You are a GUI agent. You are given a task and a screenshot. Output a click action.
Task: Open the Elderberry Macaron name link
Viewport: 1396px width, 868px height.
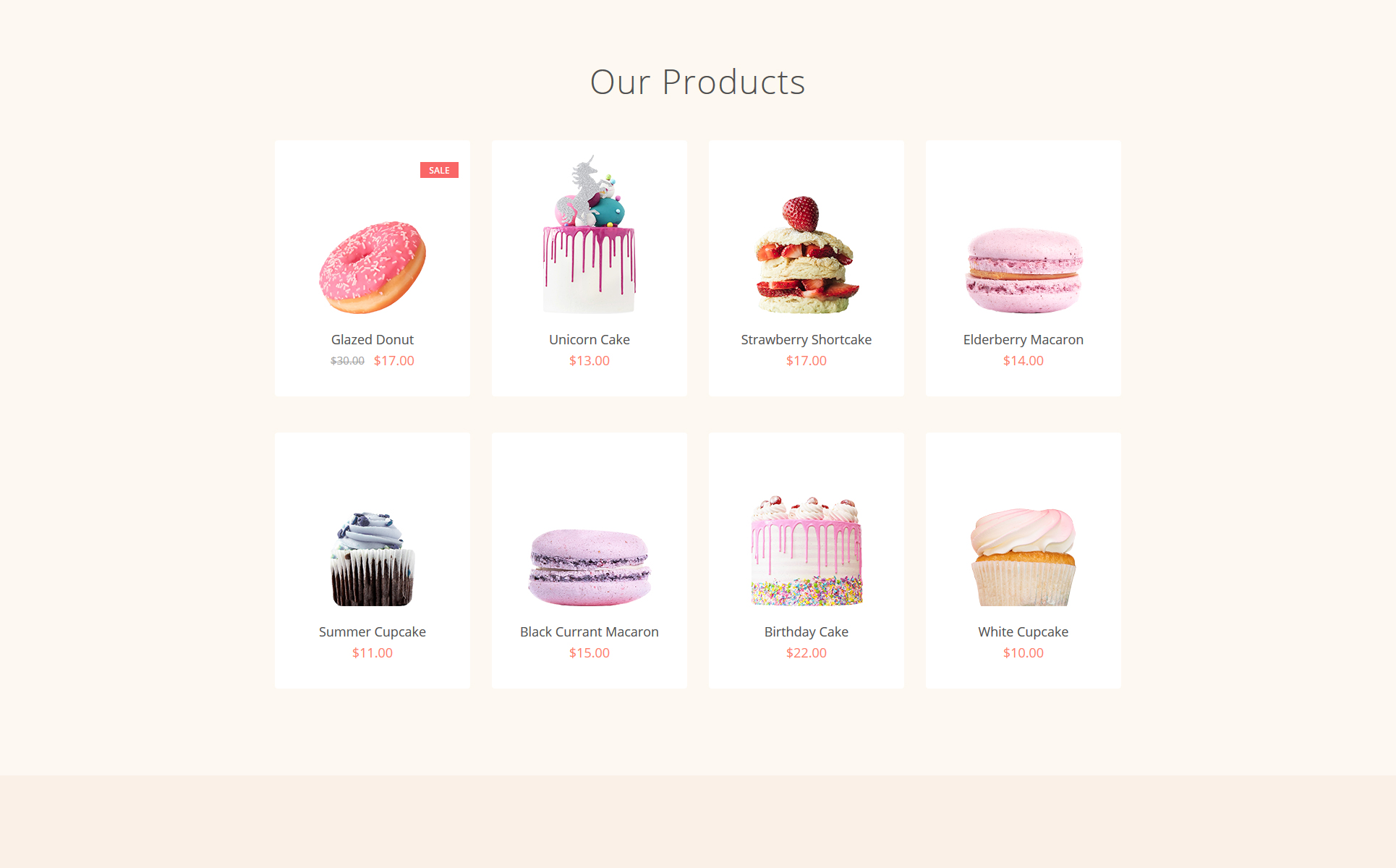click(1023, 339)
